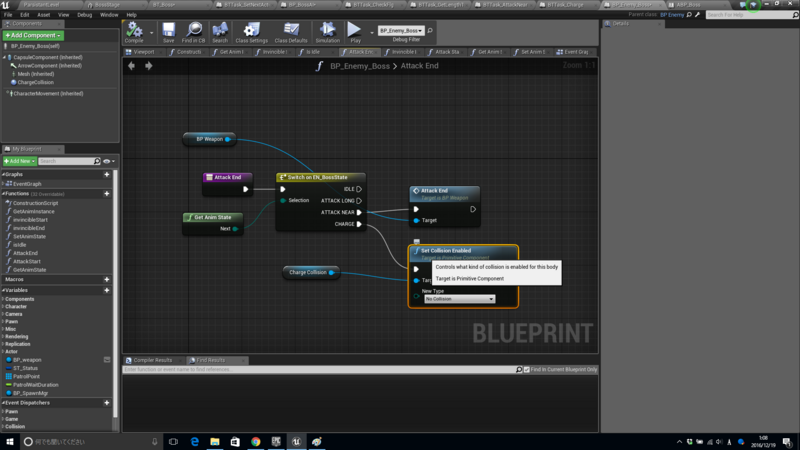Open the Add New dropdown
The image size is (800, 450).
pyautogui.click(x=19, y=161)
